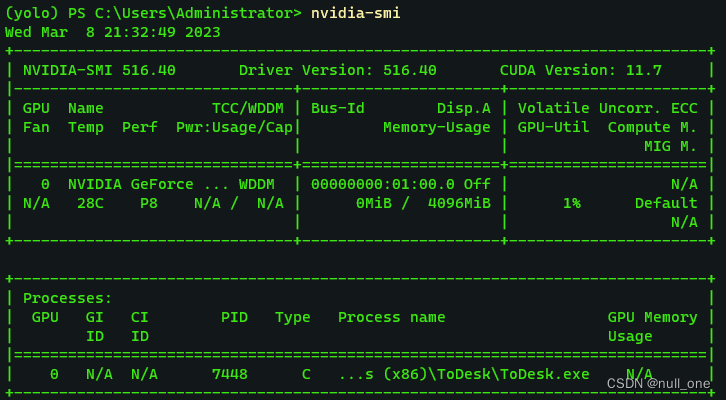The image size is (726, 400).
Task: Click the 1% GPU utilization value
Action: click(571, 203)
